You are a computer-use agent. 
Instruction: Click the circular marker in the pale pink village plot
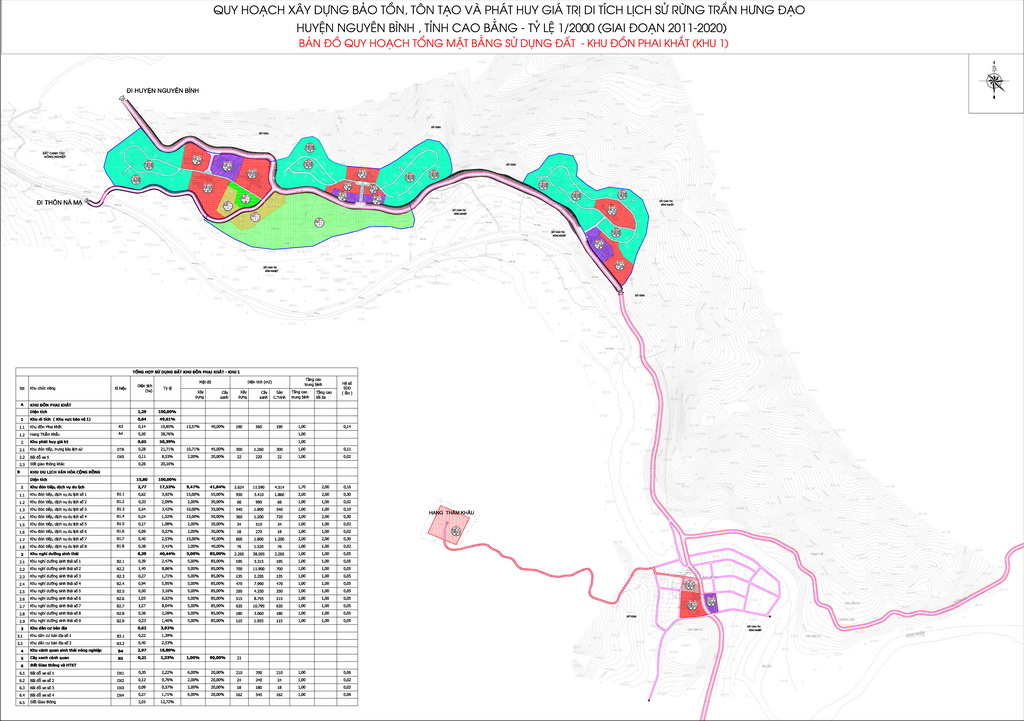[689, 584]
